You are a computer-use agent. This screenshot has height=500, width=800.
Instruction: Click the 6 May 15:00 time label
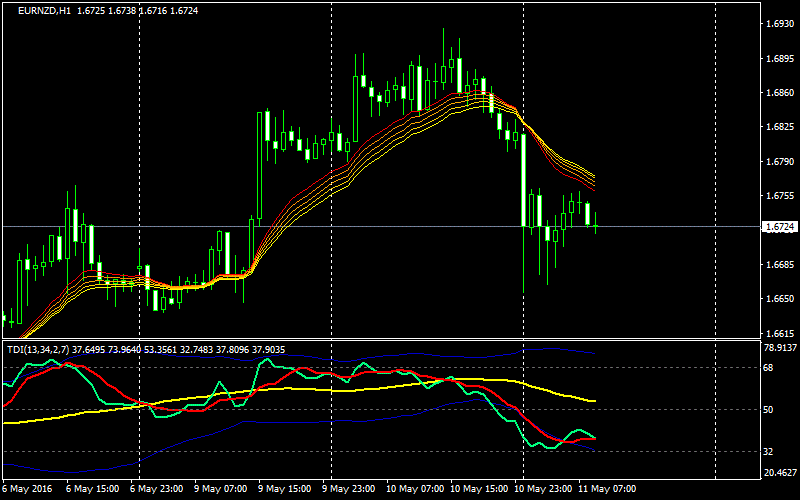(93, 489)
